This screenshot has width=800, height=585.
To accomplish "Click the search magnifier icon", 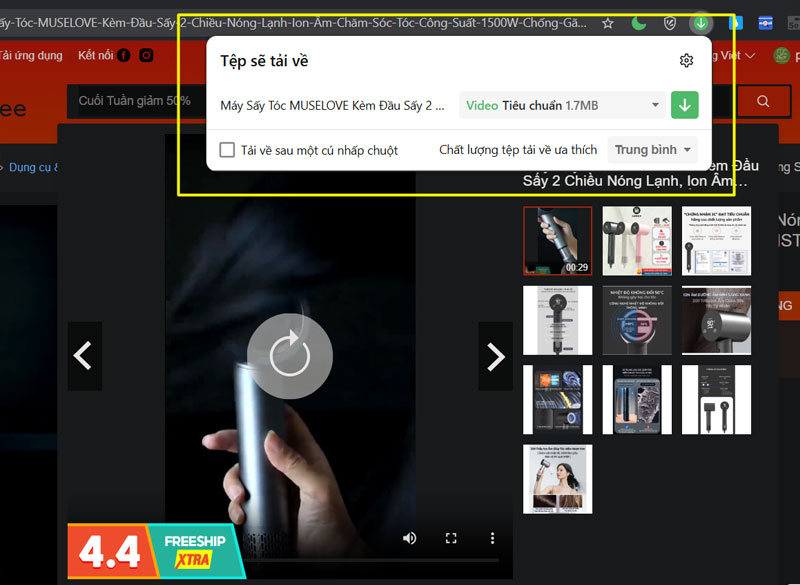I will [x=763, y=101].
